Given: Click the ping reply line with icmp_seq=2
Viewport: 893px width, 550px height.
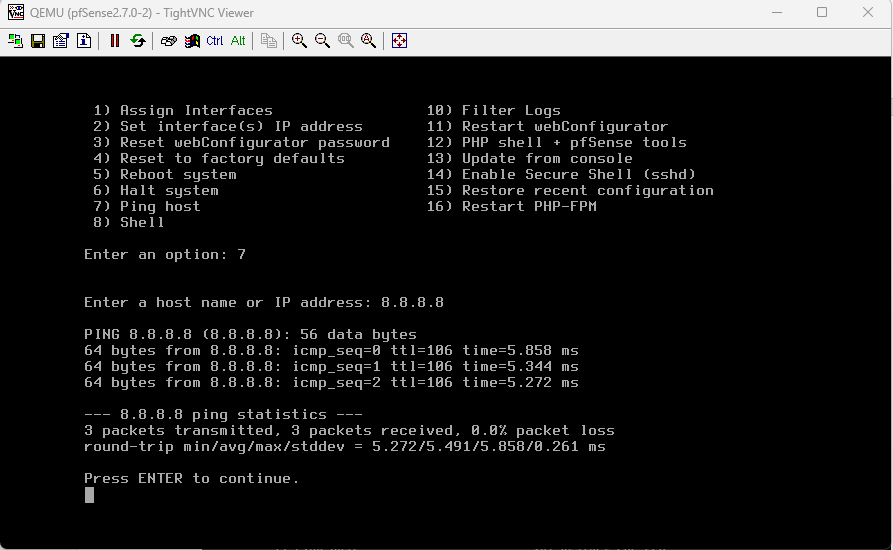Looking at the screenshot, I should [x=331, y=382].
